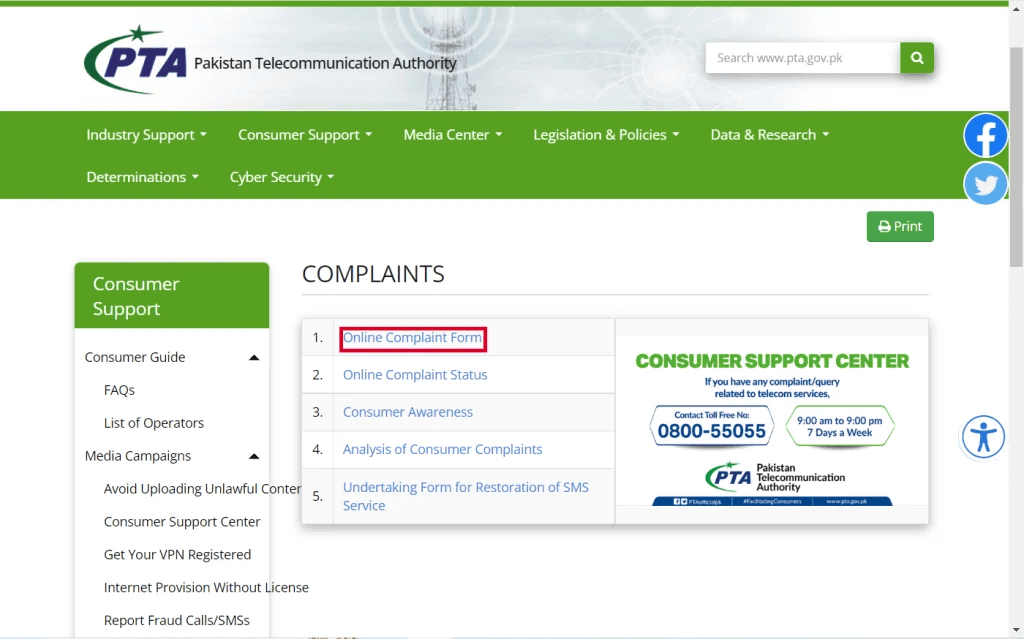The height and width of the screenshot is (639, 1024).
Task: Collapse the Consumer Guide section arrow
Action: pos(254,357)
